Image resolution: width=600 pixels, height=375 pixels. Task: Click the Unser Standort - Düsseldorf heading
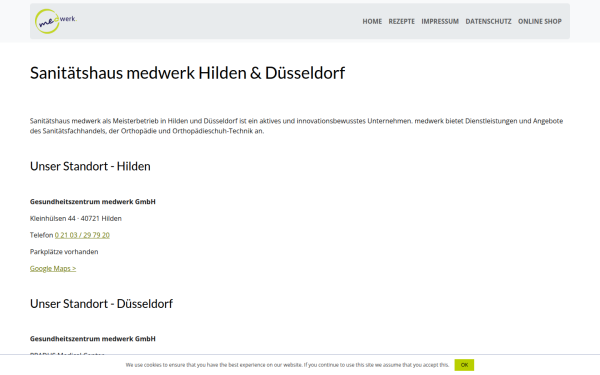click(101, 303)
